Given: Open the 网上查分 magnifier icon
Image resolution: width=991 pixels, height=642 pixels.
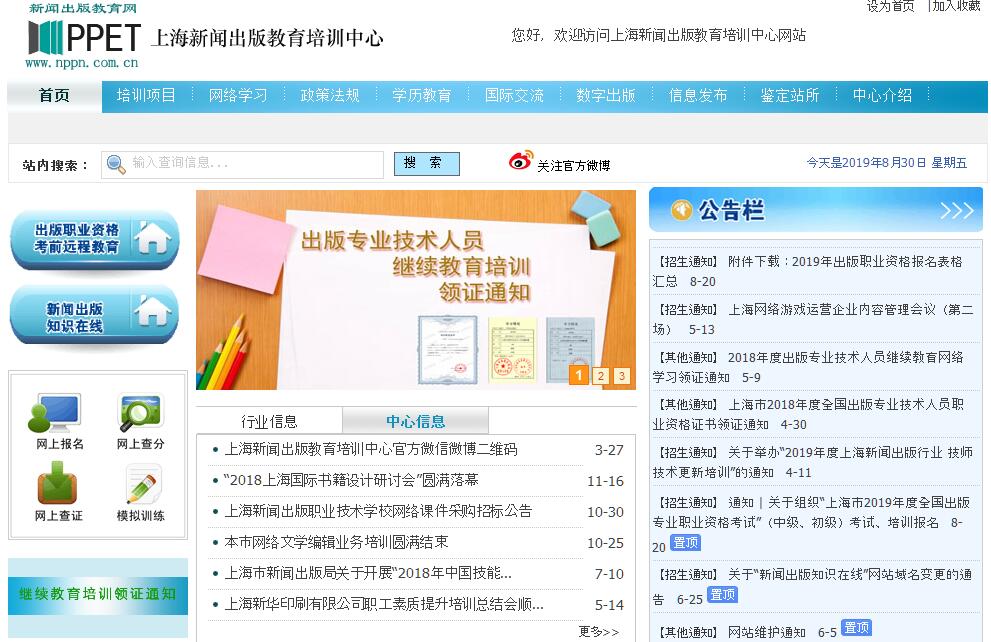Looking at the screenshot, I should tap(140, 413).
